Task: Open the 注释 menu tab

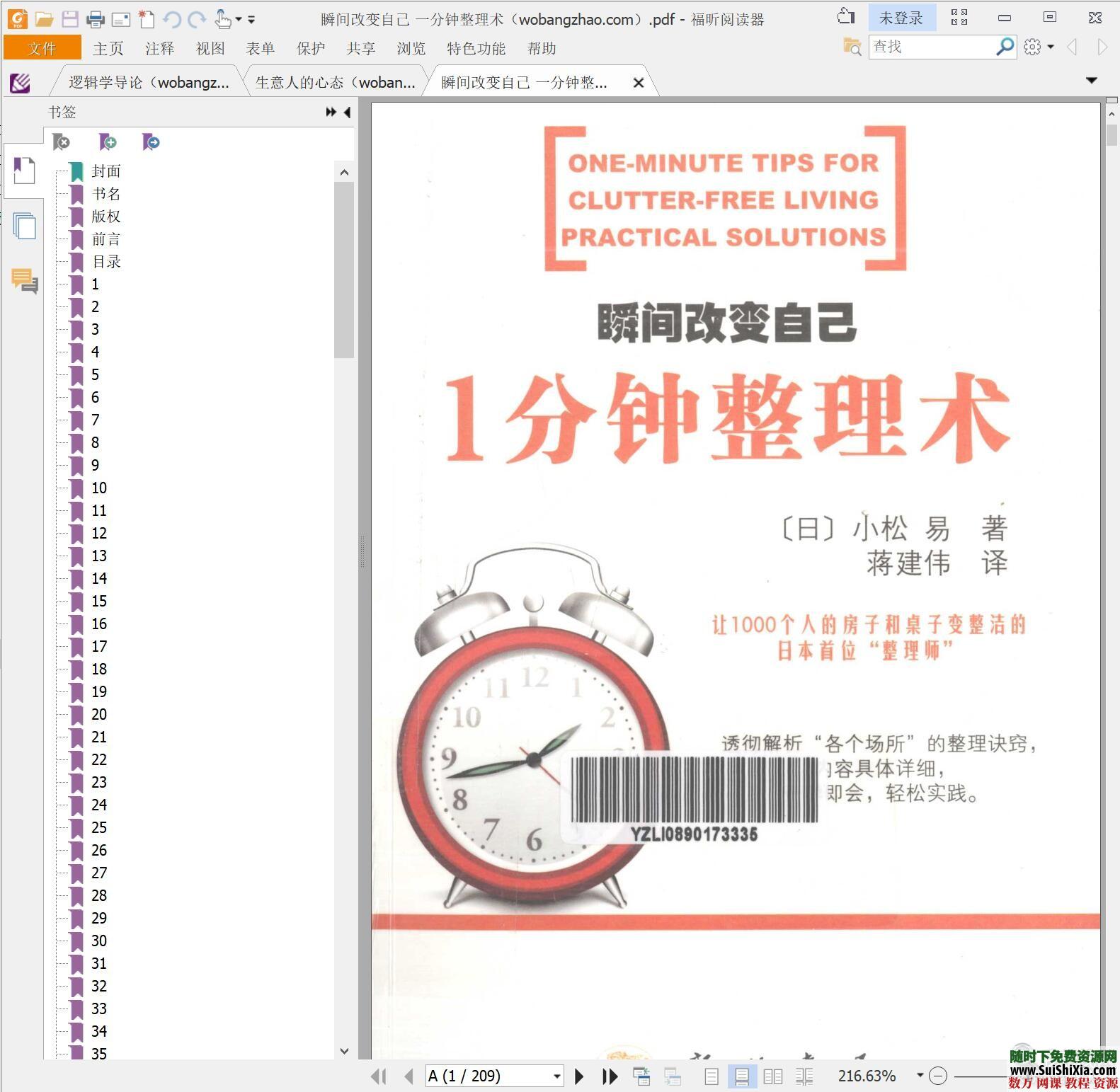Action: click(x=159, y=48)
